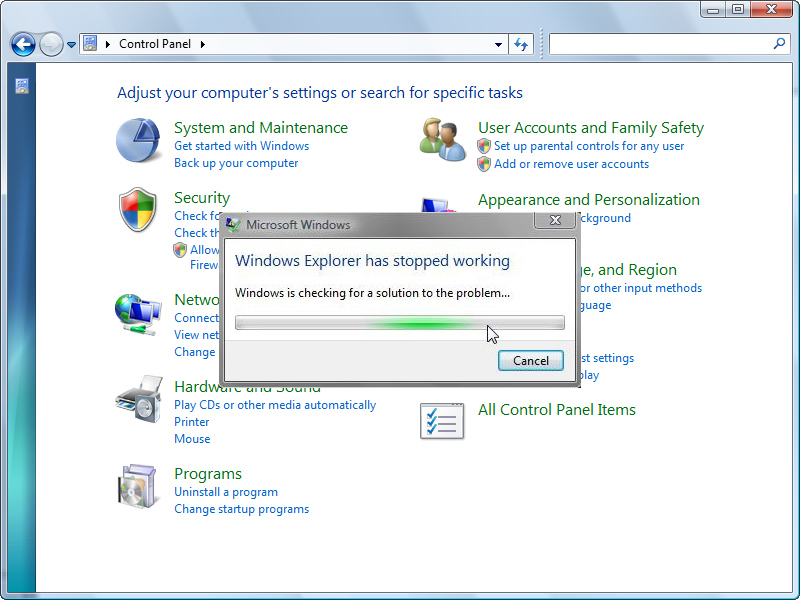Minimize the Control Panel window

click(x=714, y=10)
